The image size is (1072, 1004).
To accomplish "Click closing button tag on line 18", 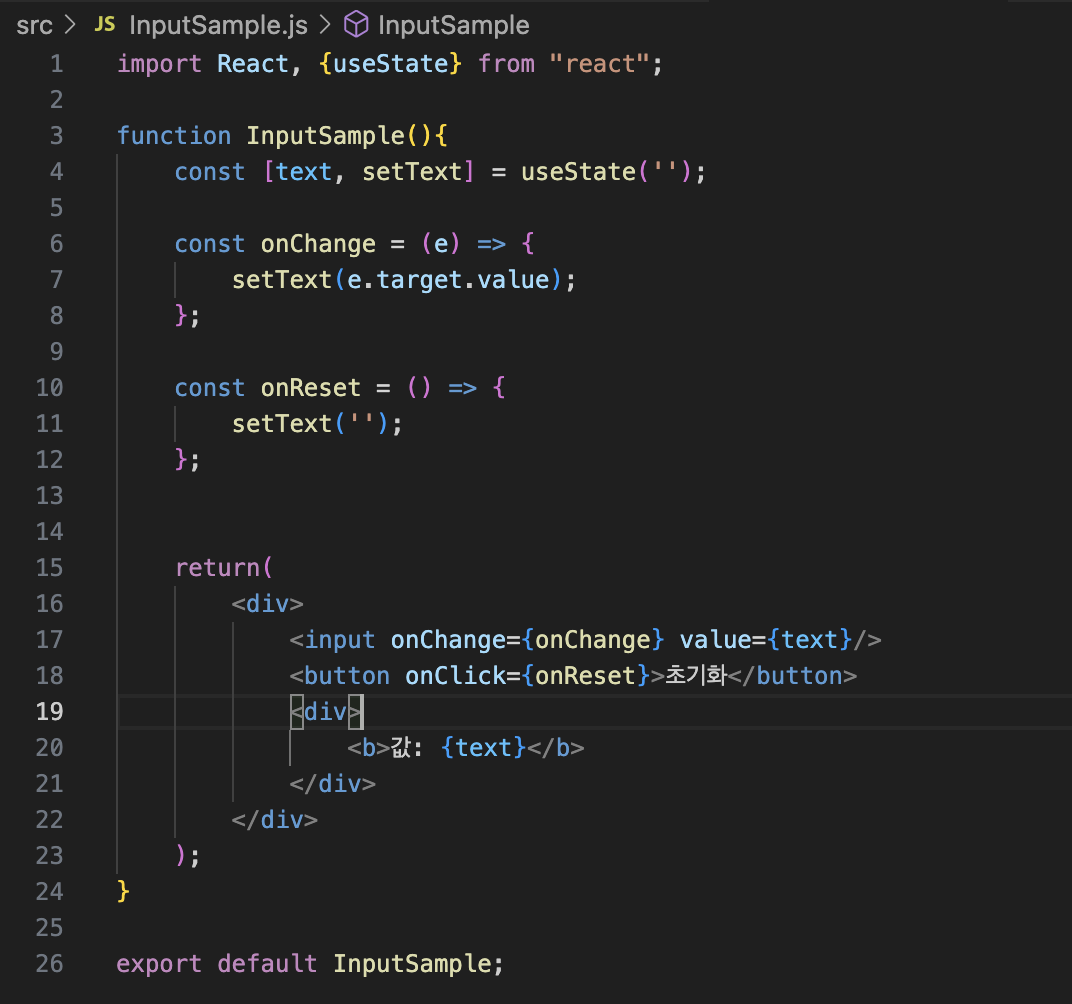I will pos(792,676).
